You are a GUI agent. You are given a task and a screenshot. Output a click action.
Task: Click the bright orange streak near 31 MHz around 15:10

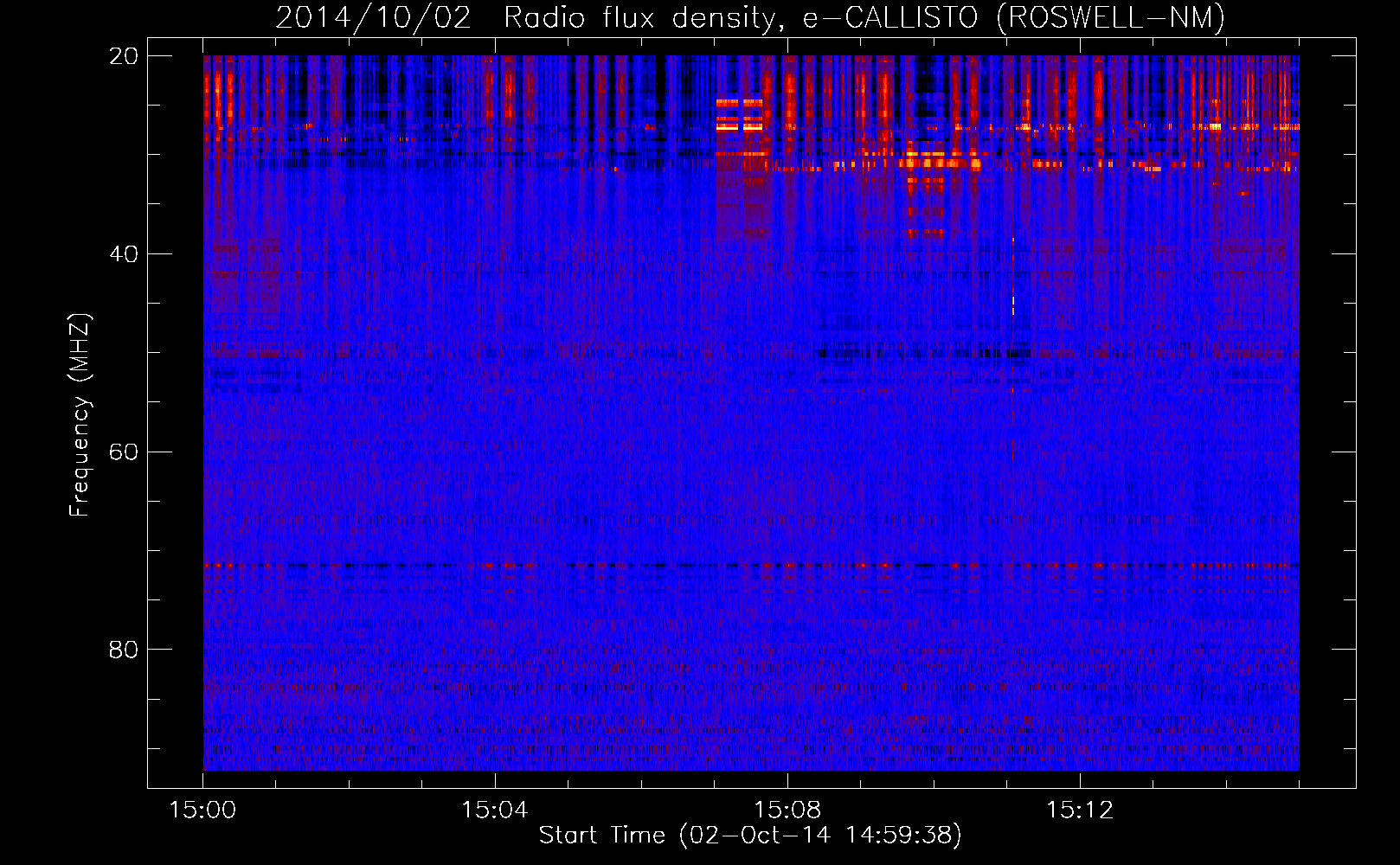point(939,163)
